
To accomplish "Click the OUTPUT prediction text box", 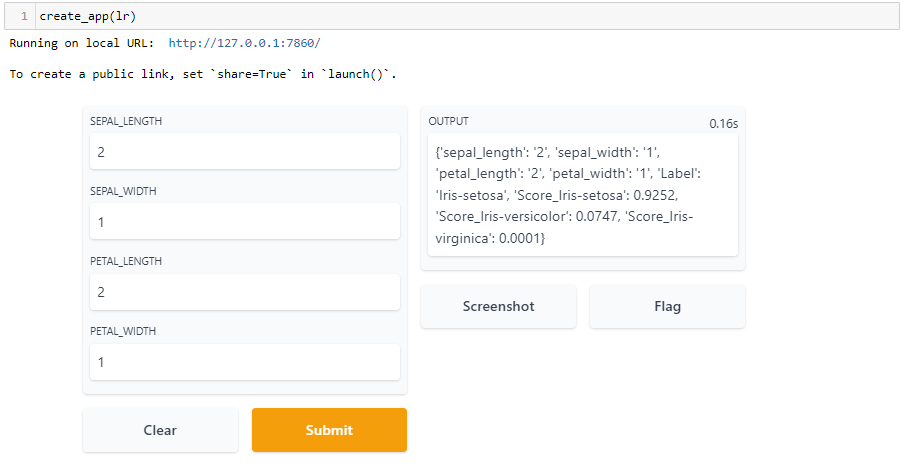I will (582, 195).
